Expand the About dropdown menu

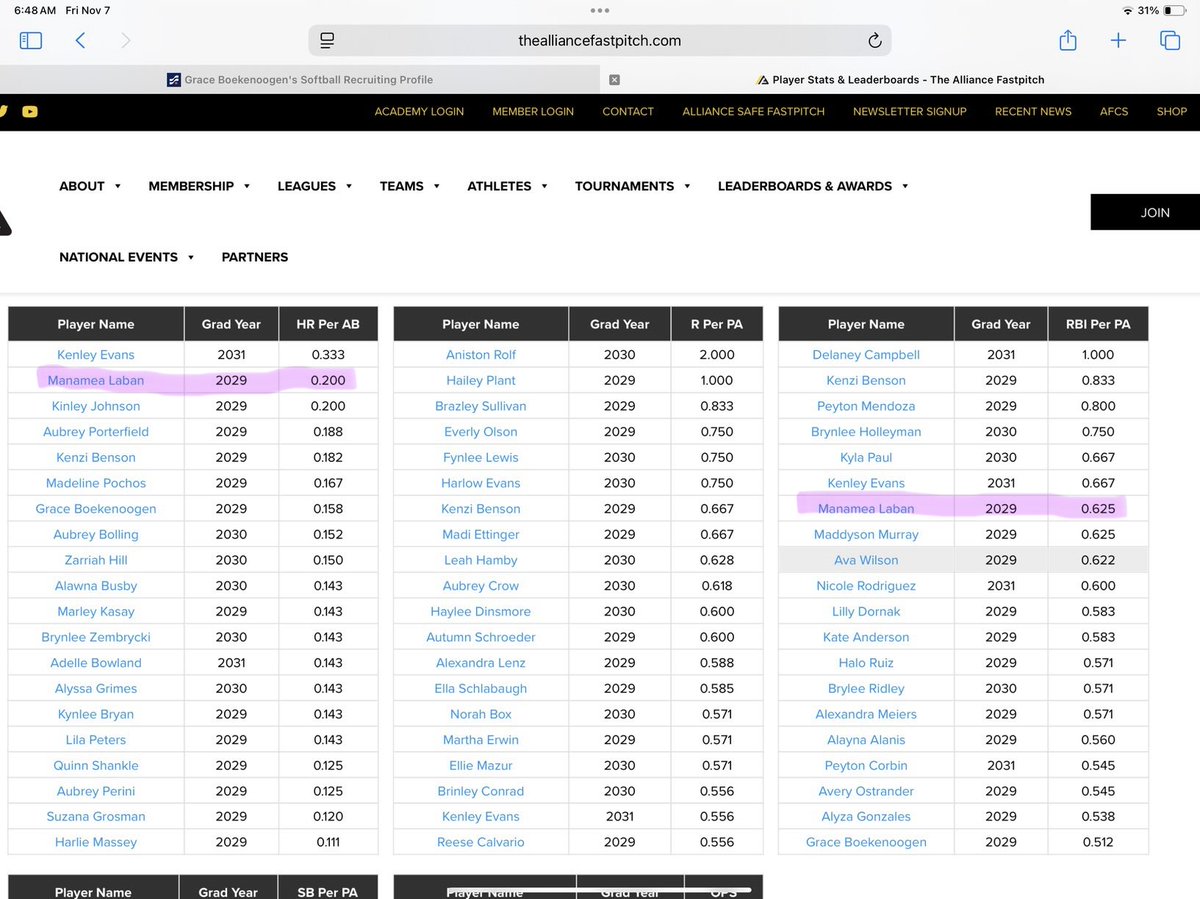[90, 186]
